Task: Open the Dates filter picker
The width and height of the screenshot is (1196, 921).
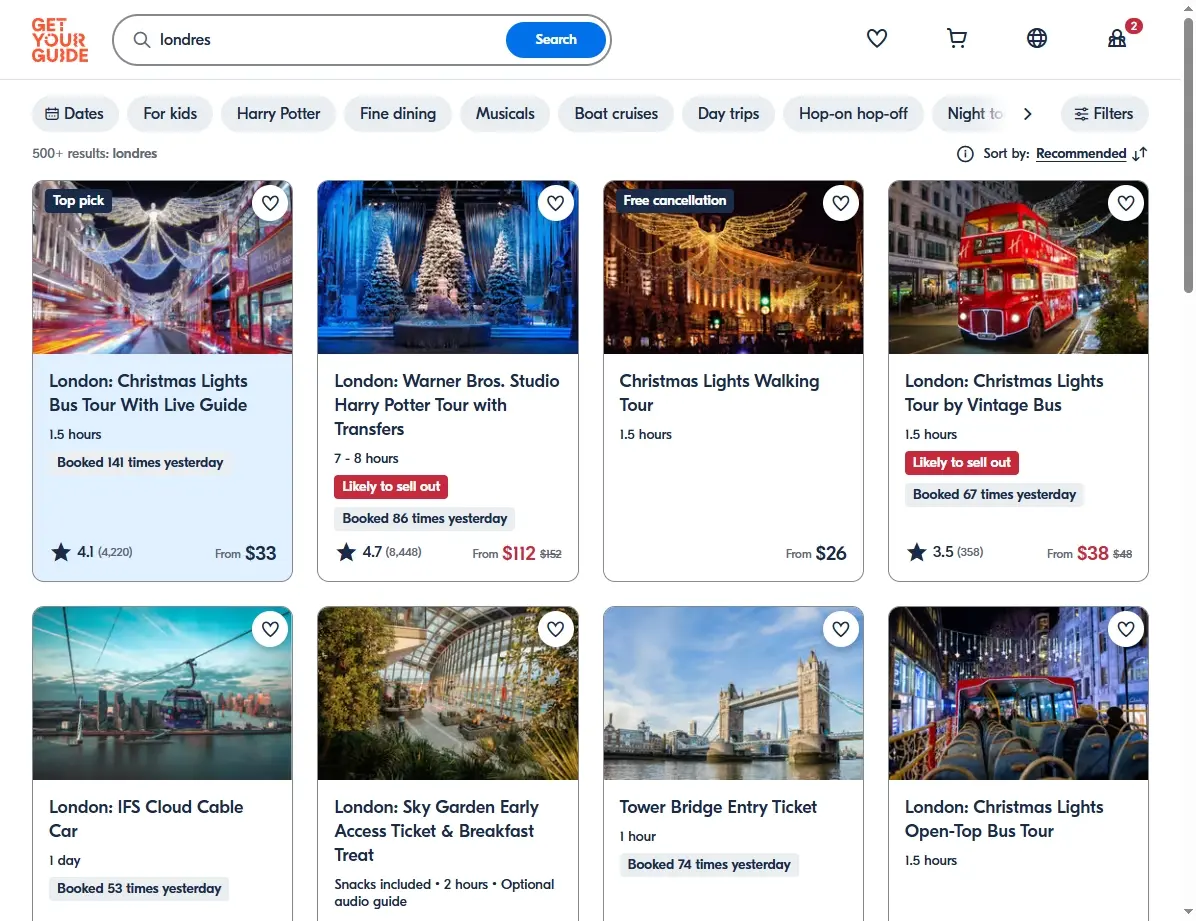Action: (x=75, y=114)
